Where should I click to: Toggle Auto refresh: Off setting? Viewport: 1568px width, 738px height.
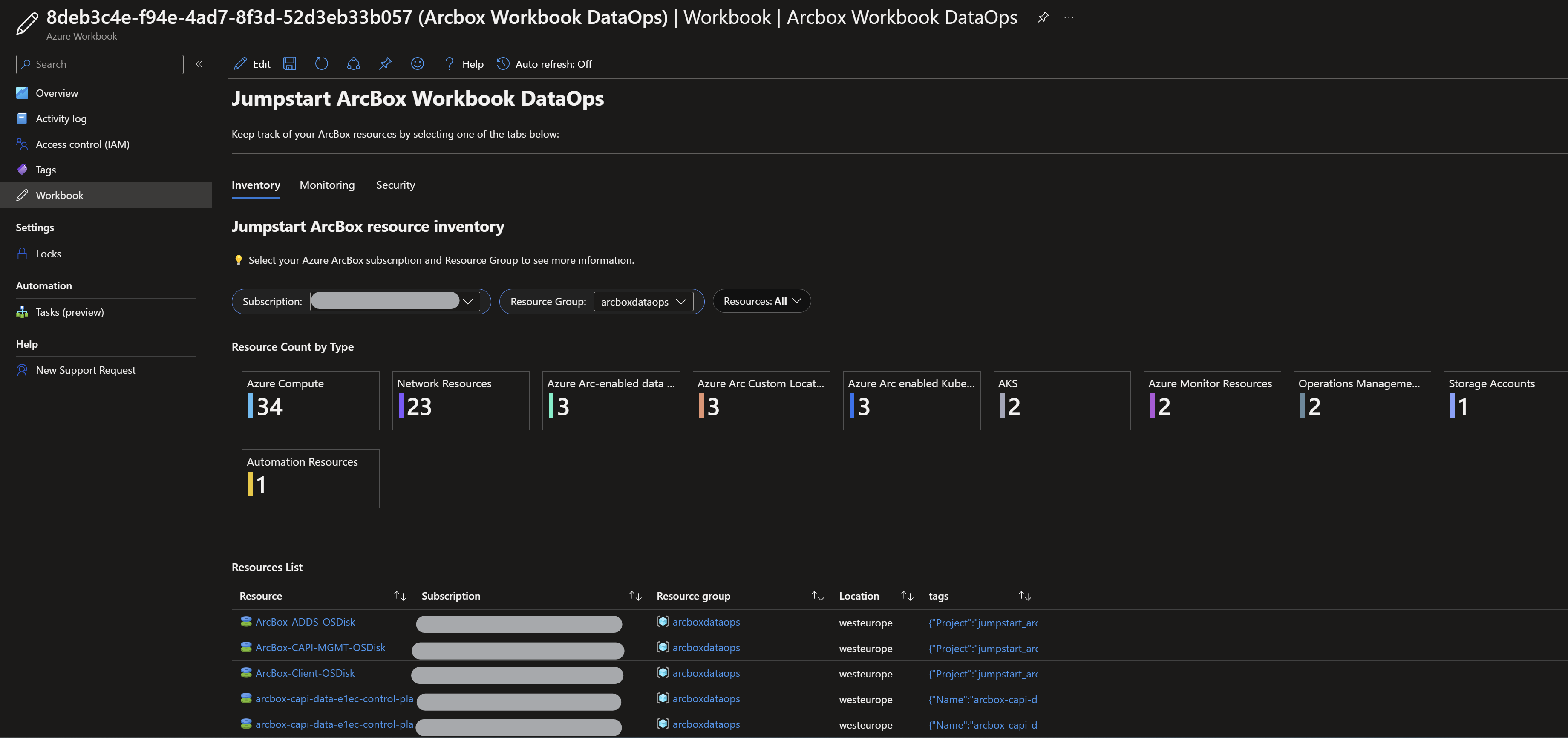click(x=544, y=64)
